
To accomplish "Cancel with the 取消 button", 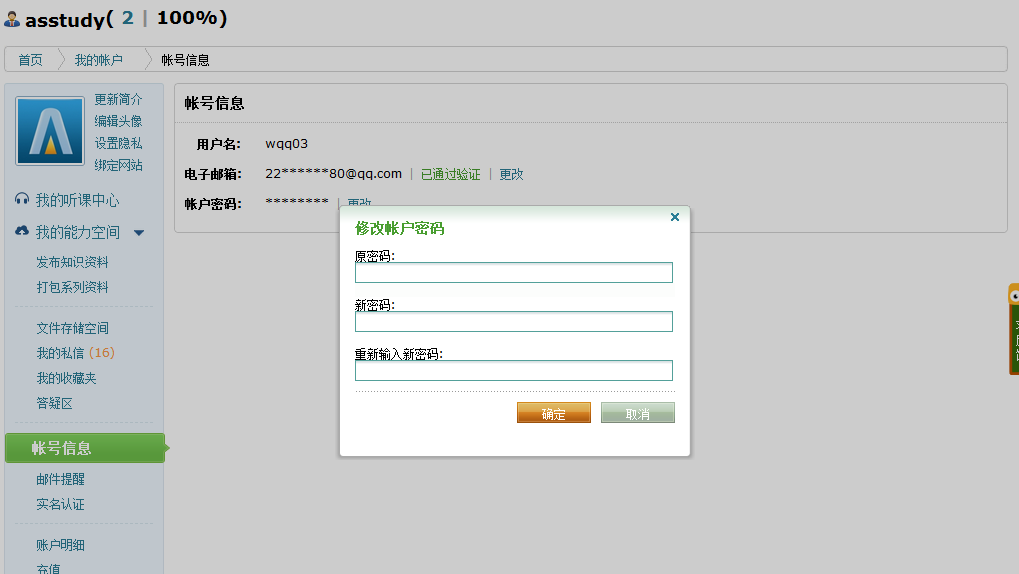I will coord(638,413).
